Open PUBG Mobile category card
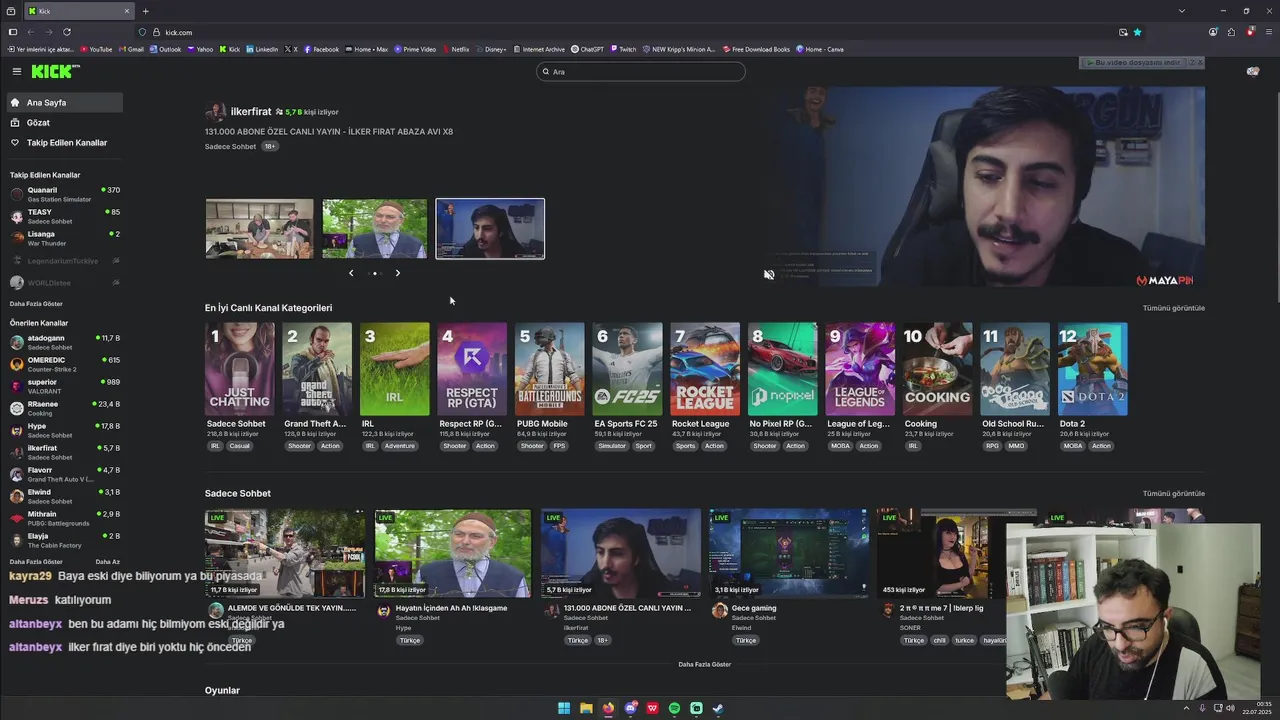Screen dimensions: 1280x720 549,369
